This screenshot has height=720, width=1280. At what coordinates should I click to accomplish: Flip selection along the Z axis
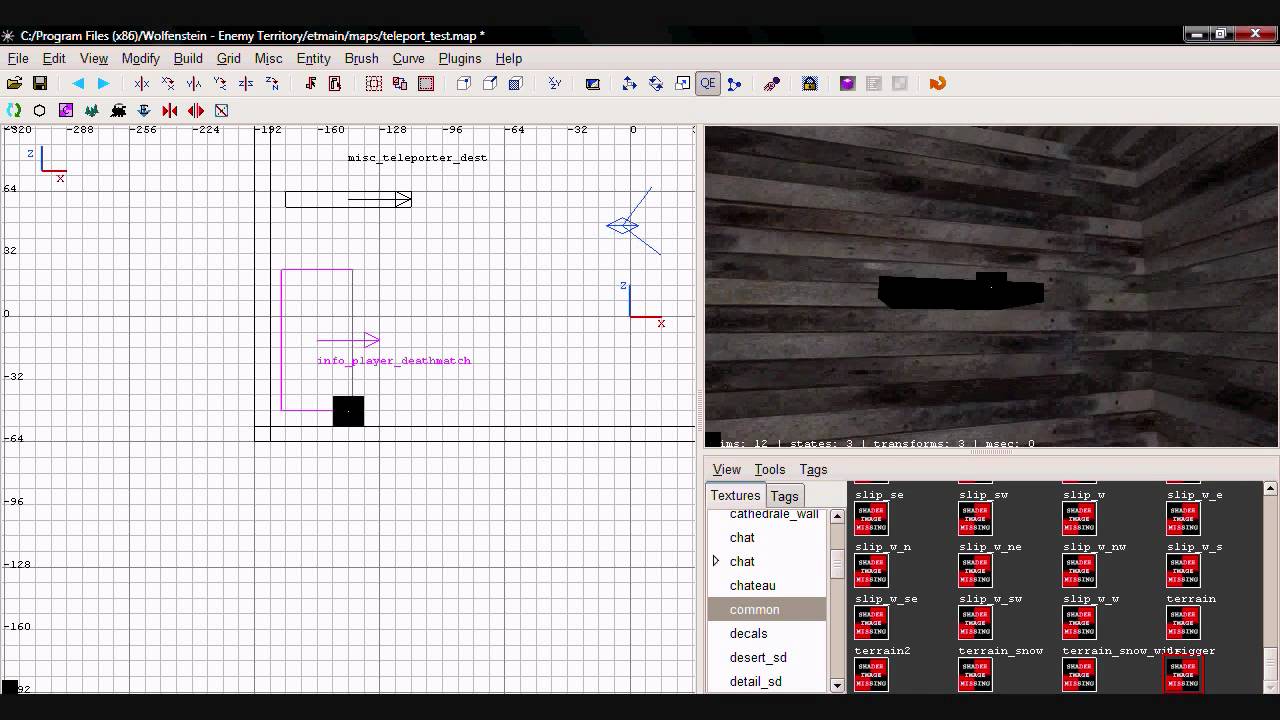coord(246,84)
